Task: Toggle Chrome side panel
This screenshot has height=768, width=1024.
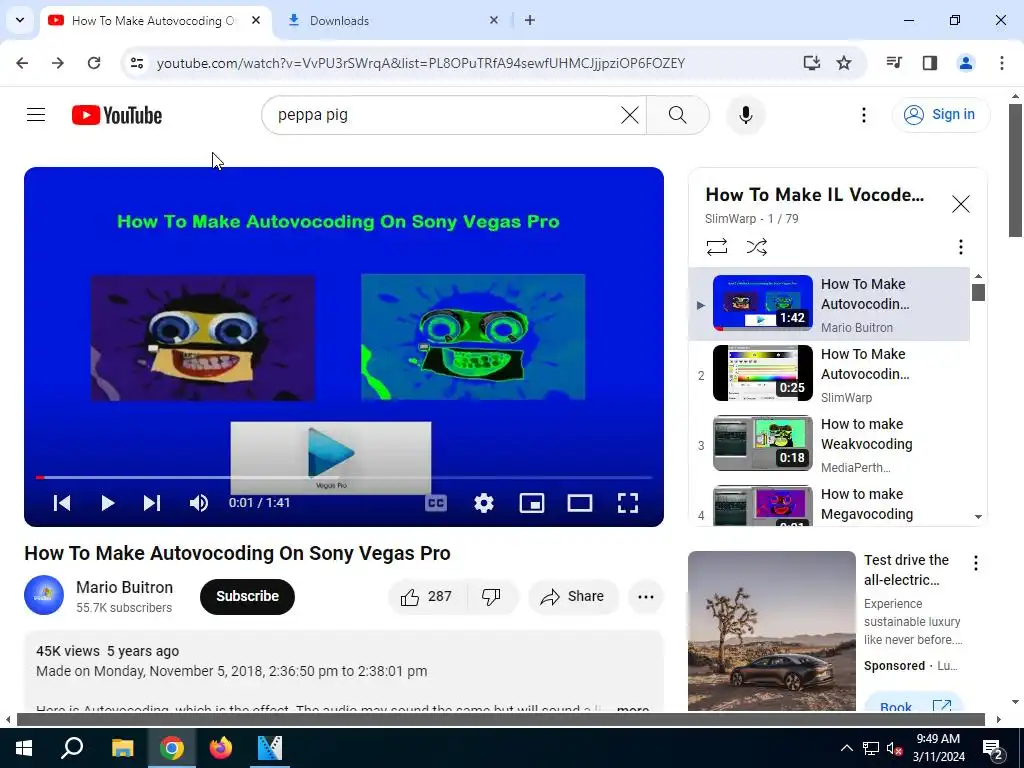Action: (930, 63)
